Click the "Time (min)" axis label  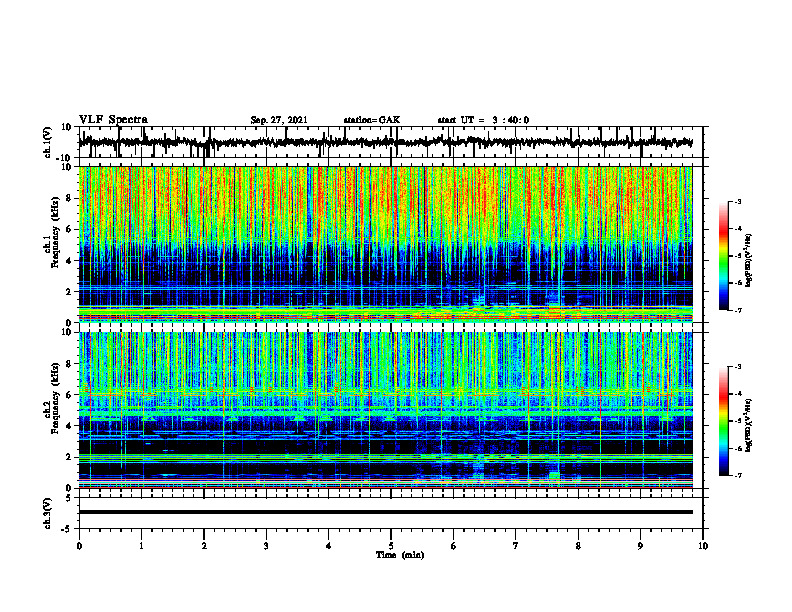tap(400, 555)
